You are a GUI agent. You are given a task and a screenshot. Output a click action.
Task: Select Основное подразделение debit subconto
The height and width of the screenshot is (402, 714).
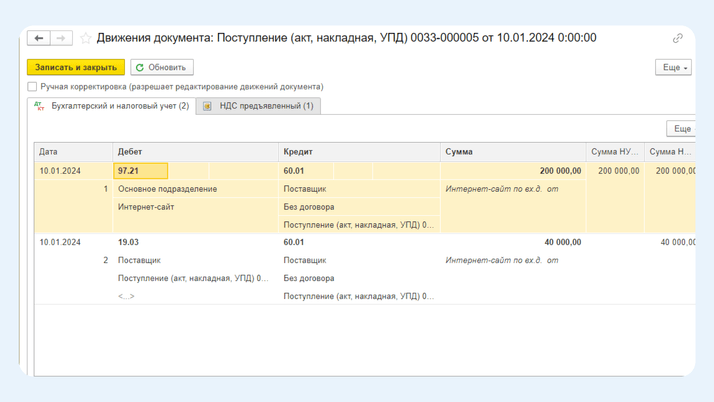click(167, 189)
